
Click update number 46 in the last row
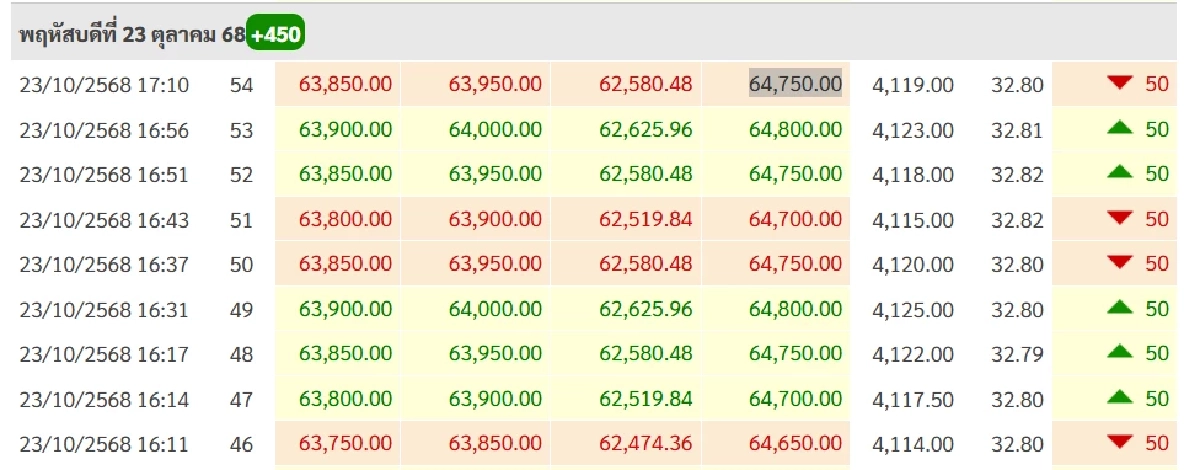pyautogui.click(x=241, y=445)
